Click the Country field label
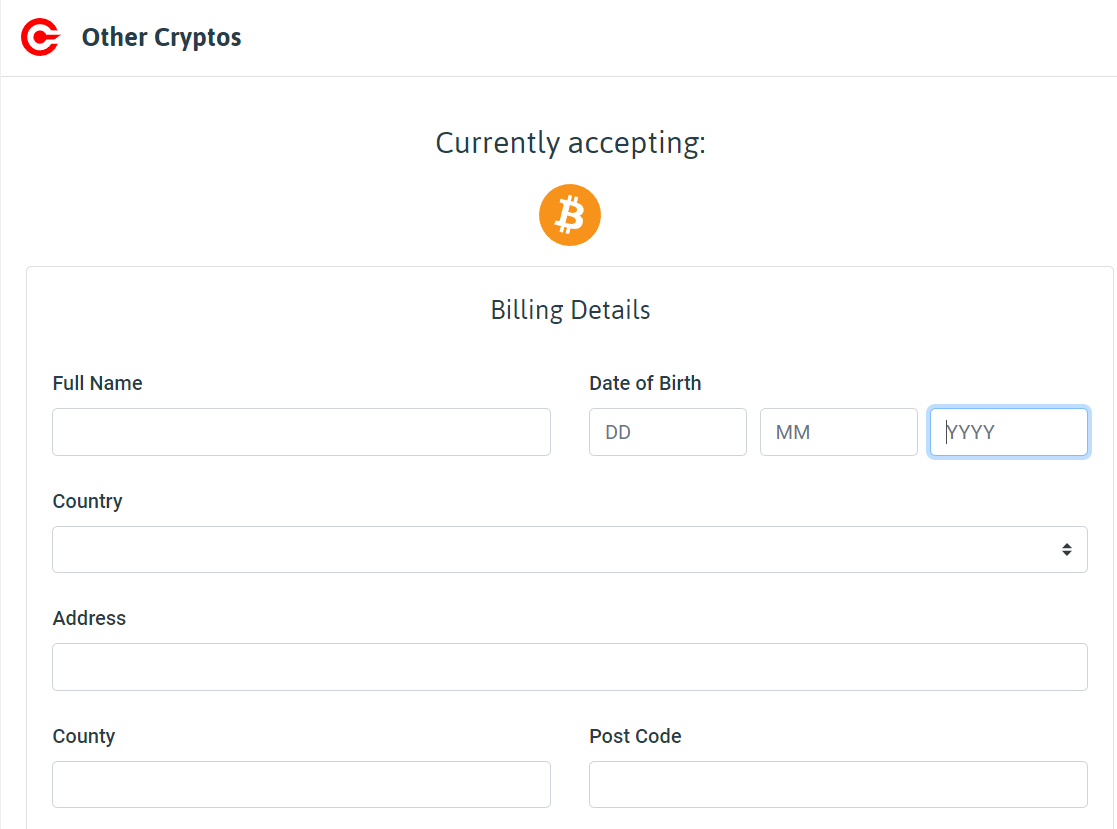The height and width of the screenshot is (829, 1117). click(88, 501)
